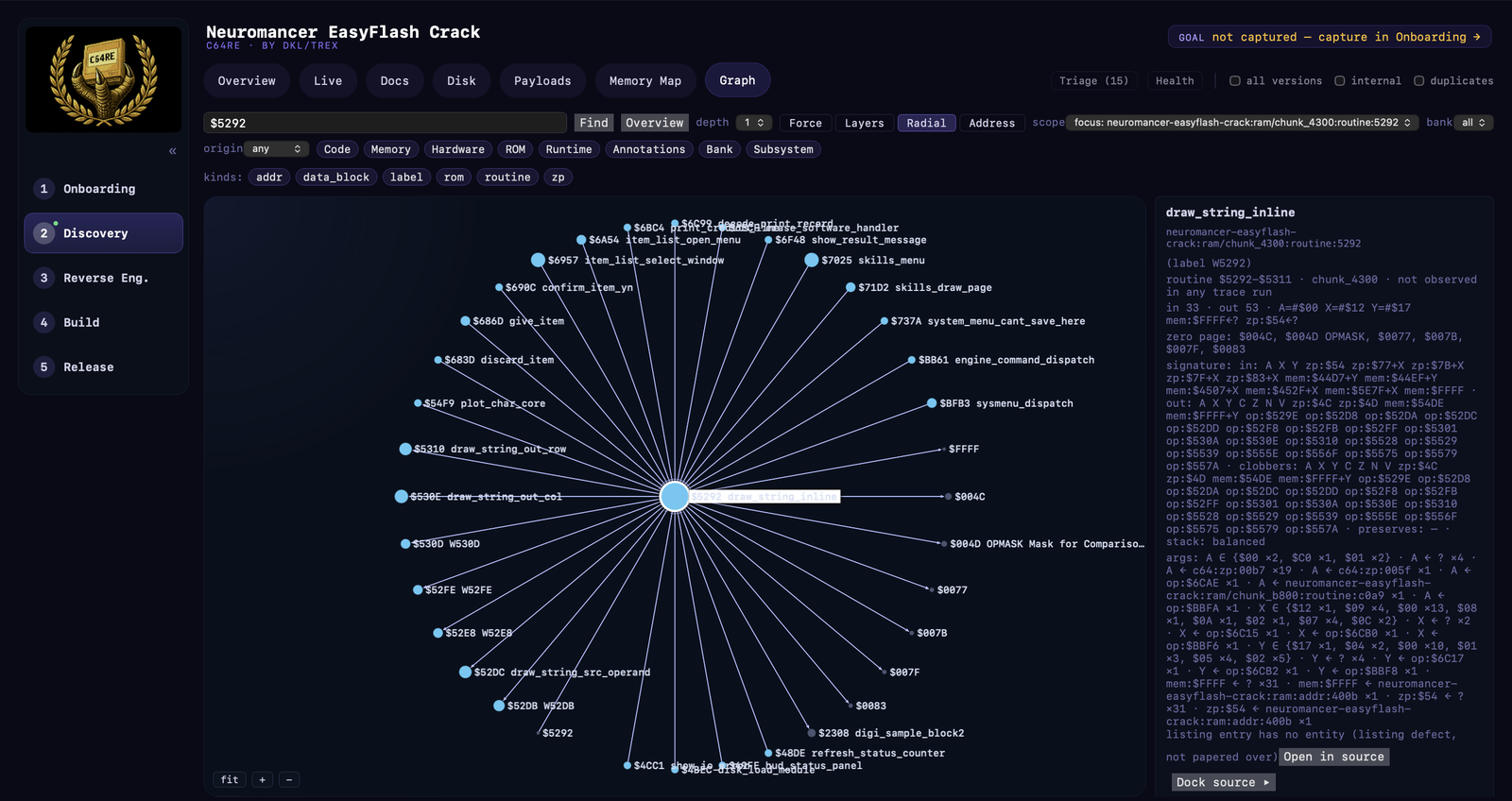
Task: Click the C64RE laurel logo thumbnail
Action: (x=103, y=79)
